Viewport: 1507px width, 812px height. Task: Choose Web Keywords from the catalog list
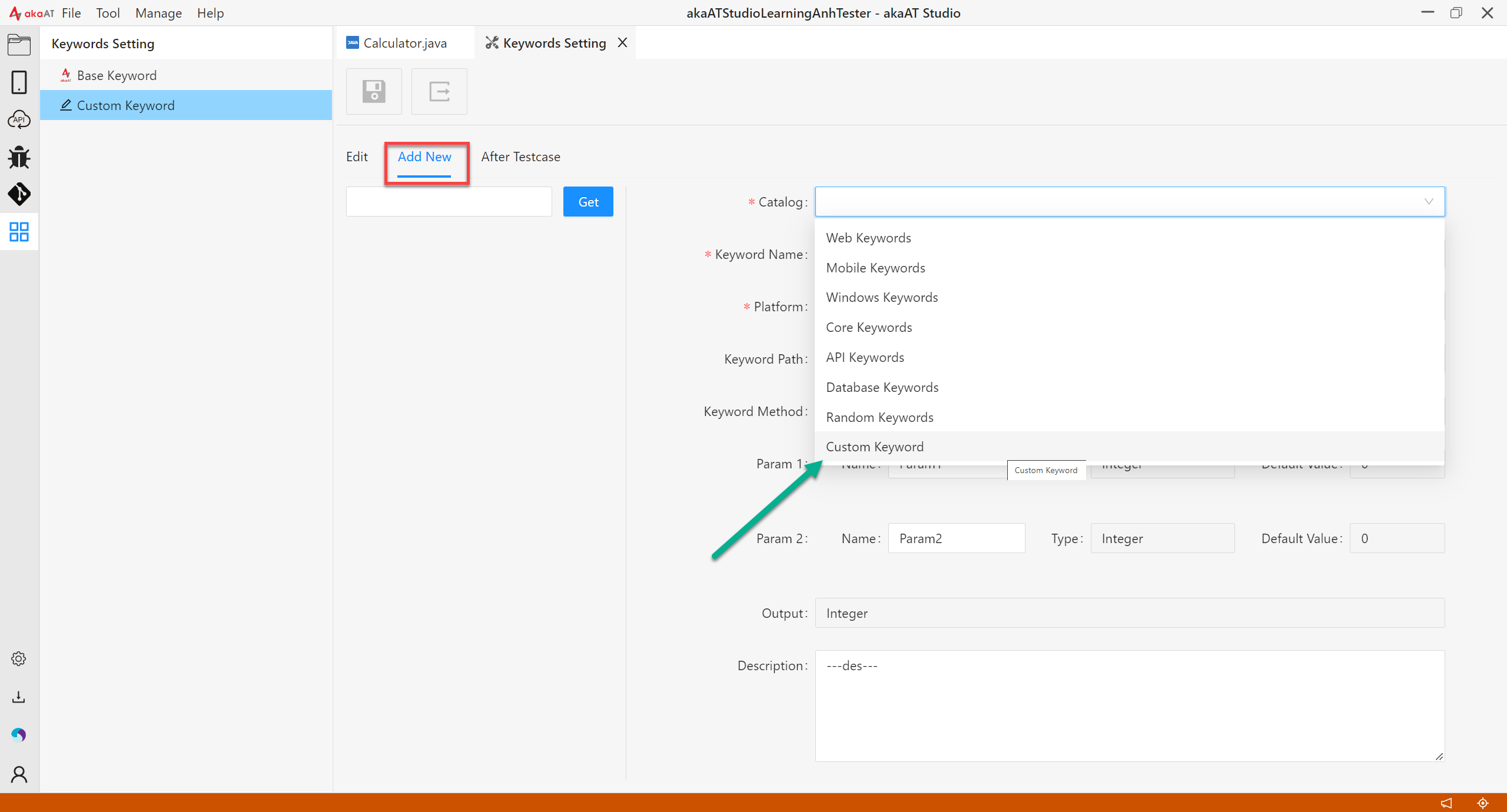point(1130,238)
